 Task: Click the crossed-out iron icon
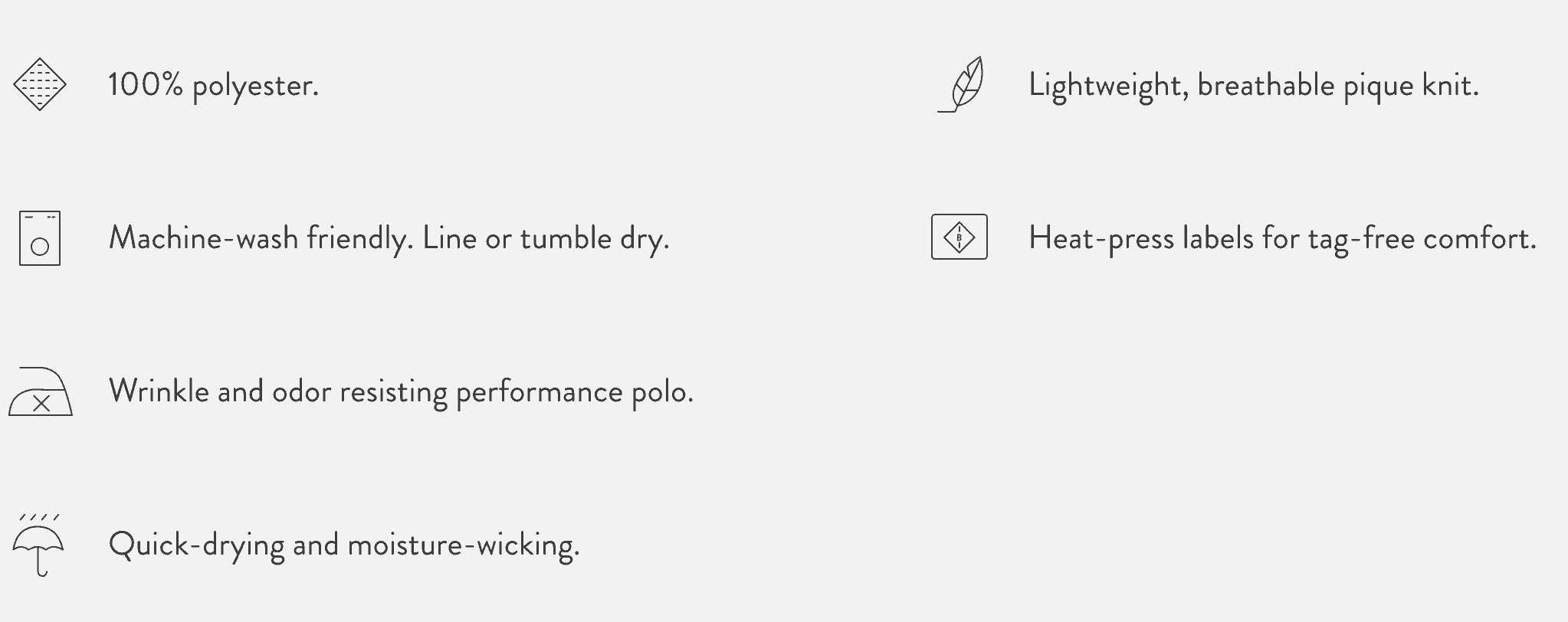pyautogui.click(x=41, y=394)
